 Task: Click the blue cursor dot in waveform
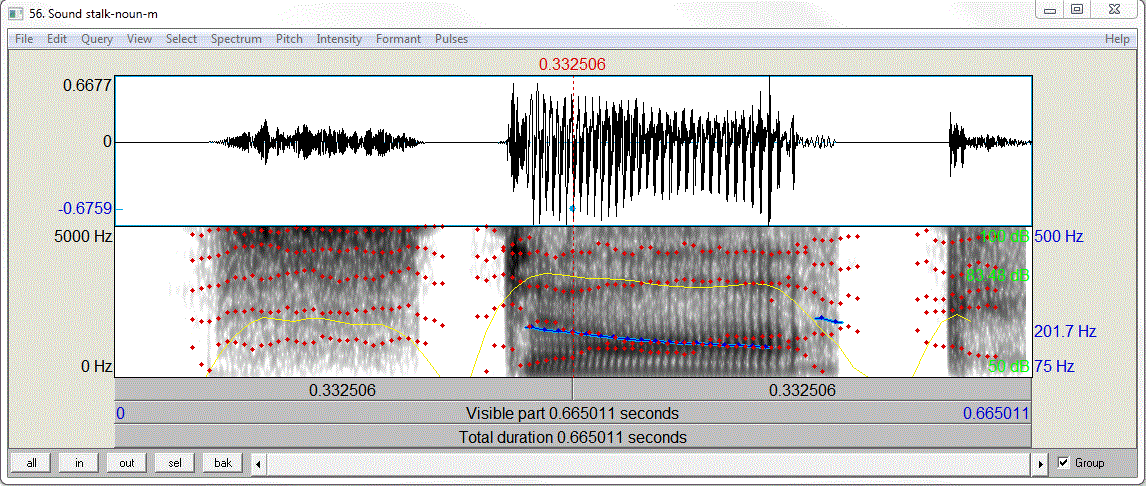point(572,208)
